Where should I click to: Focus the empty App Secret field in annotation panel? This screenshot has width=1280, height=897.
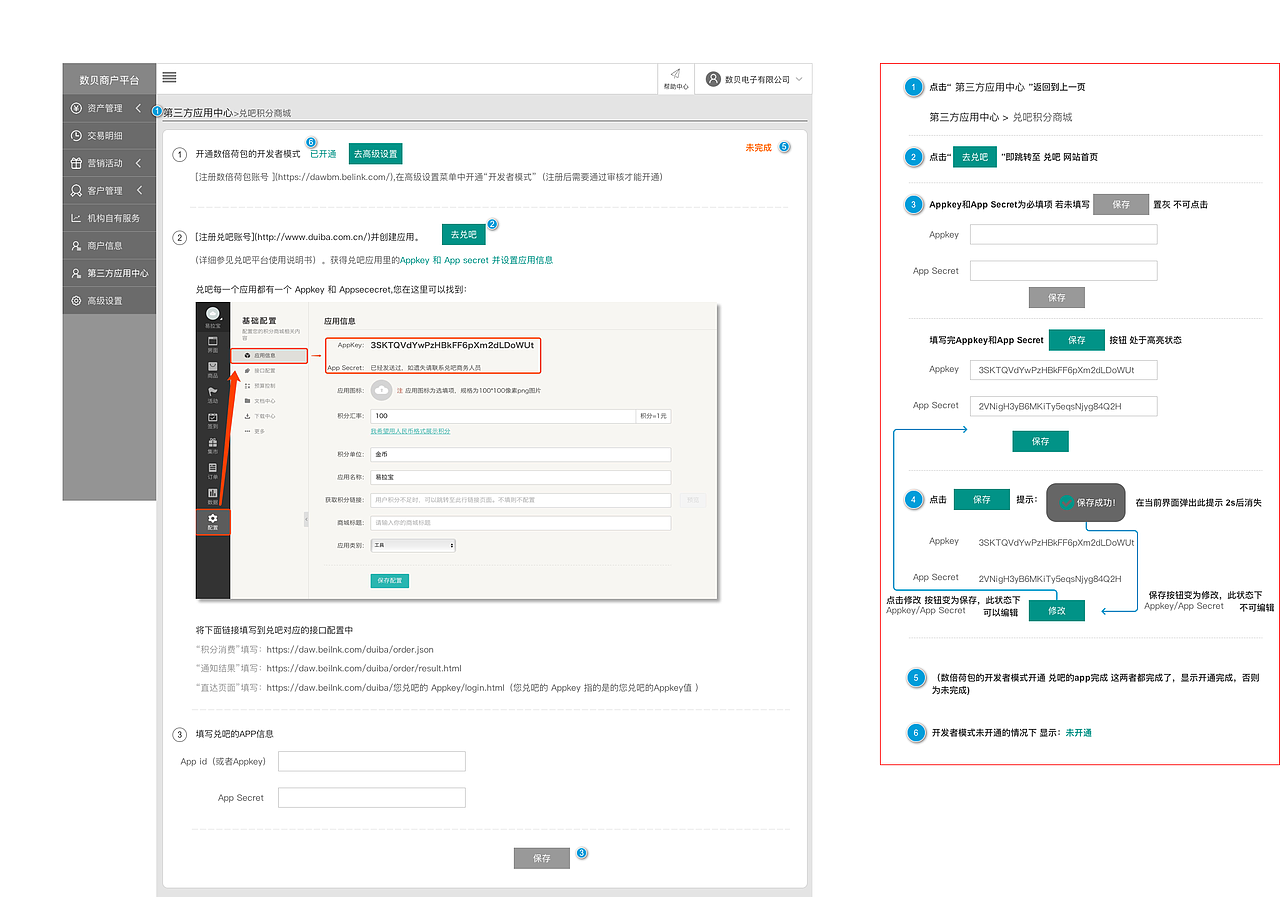pos(1063,271)
